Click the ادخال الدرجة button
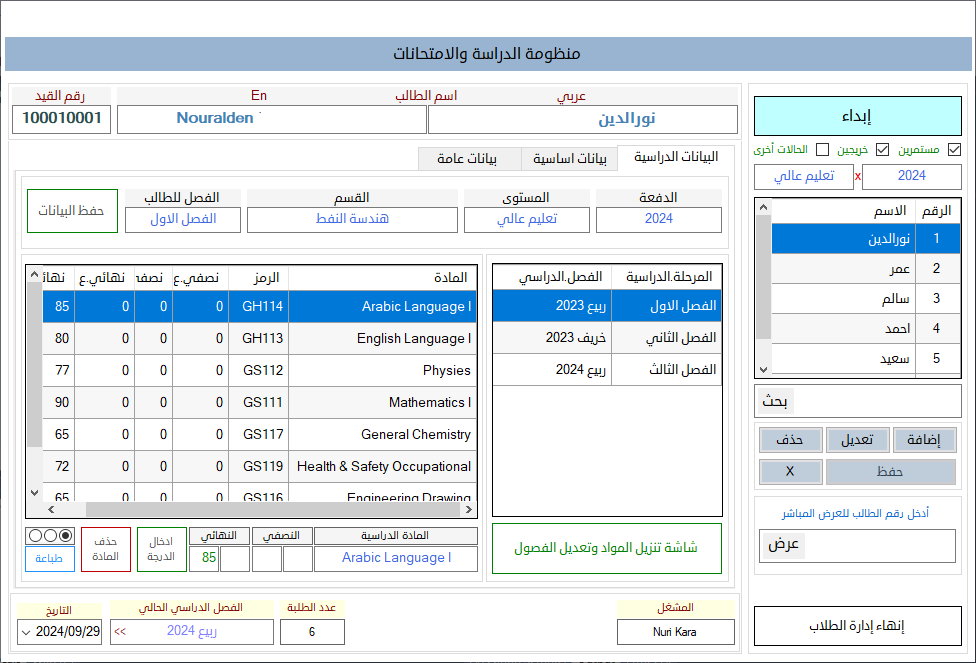Viewport: 976px width, 663px height. [x=161, y=549]
